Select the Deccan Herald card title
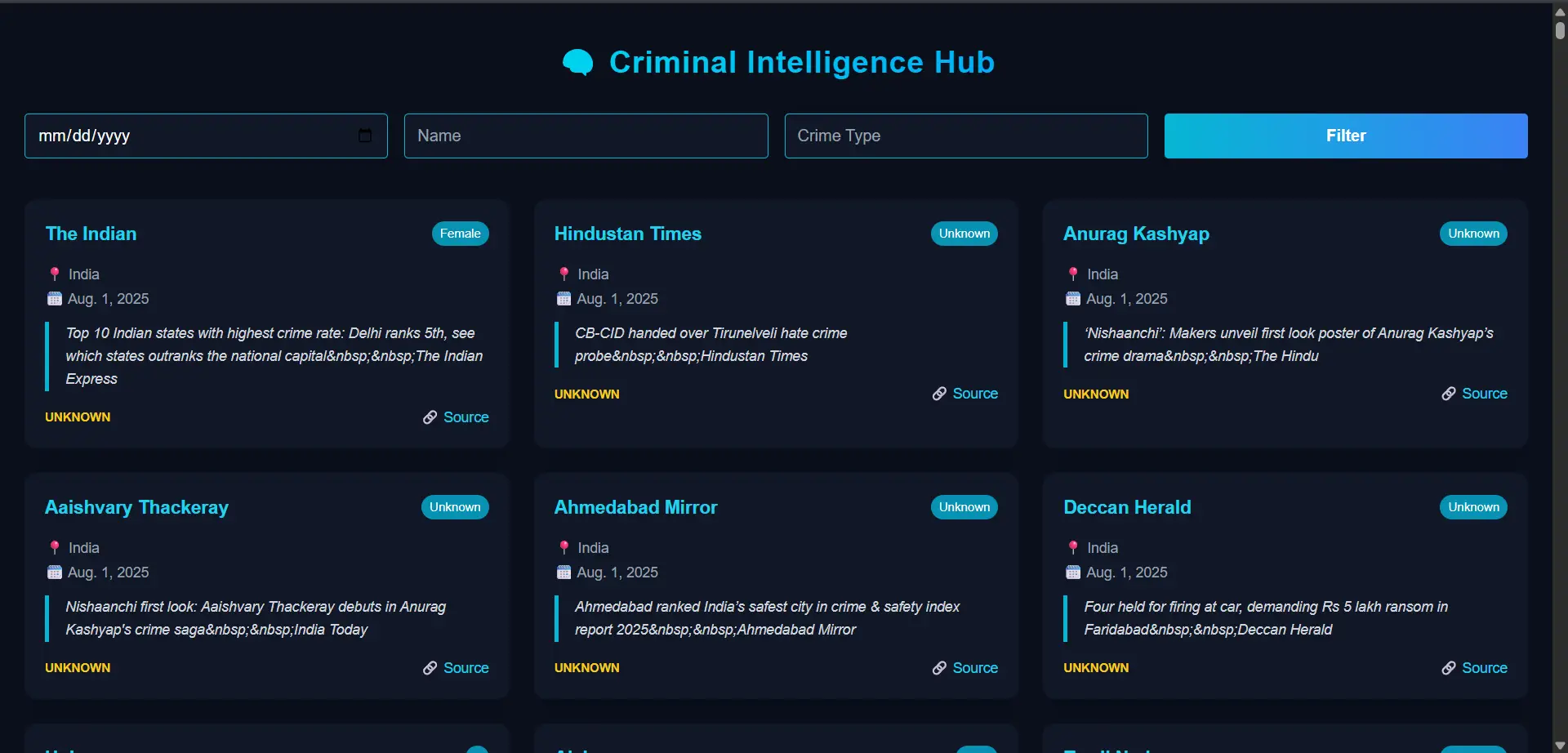This screenshot has width=1568, height=753. [x=1127, y=507]
